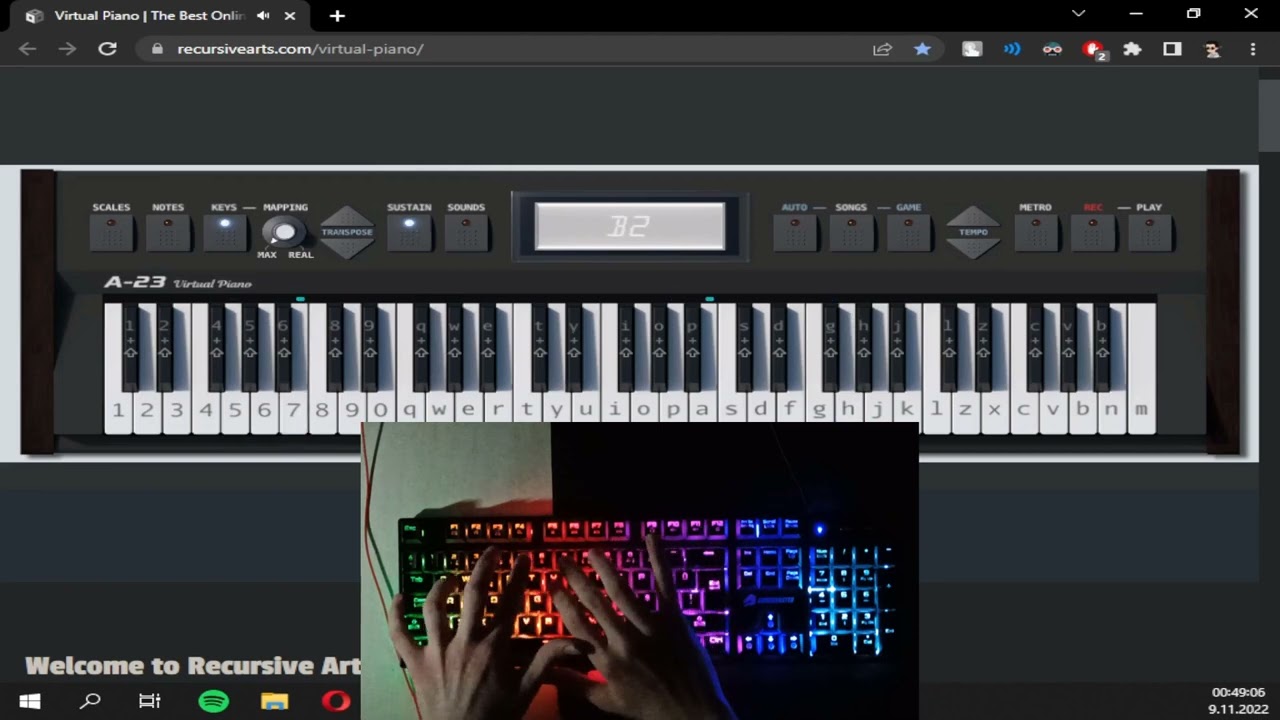Image resolution: width=1280 pixels, height=720 pixels.
Task: Open the tab search chevron dropdown
Action: 1078,14
